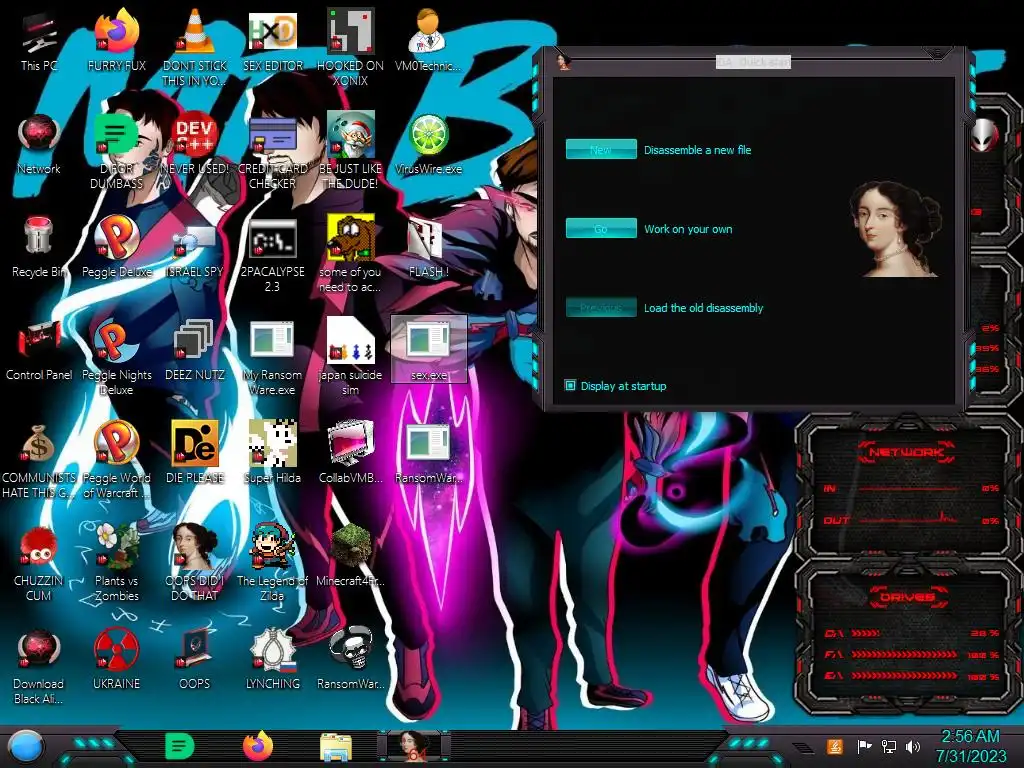Select the Super Hilda icon
The width and height of the screenshot is (1024, 768).
click(272, 443)
